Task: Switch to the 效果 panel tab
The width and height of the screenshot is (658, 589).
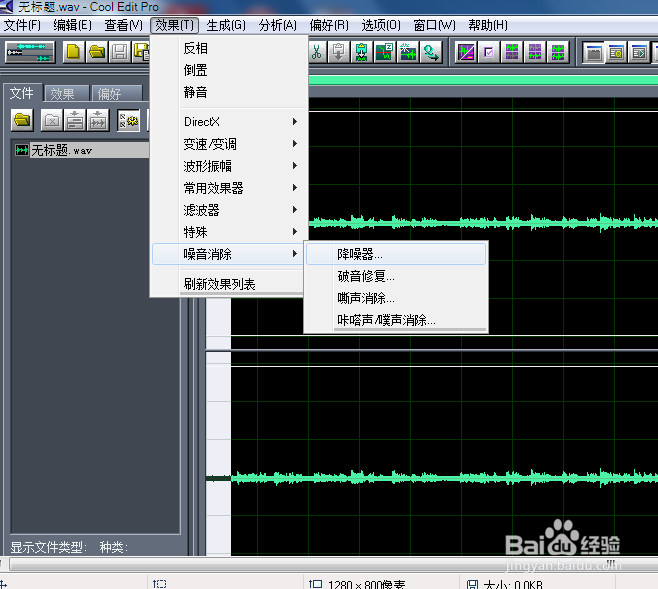Action: coord(65,94)
